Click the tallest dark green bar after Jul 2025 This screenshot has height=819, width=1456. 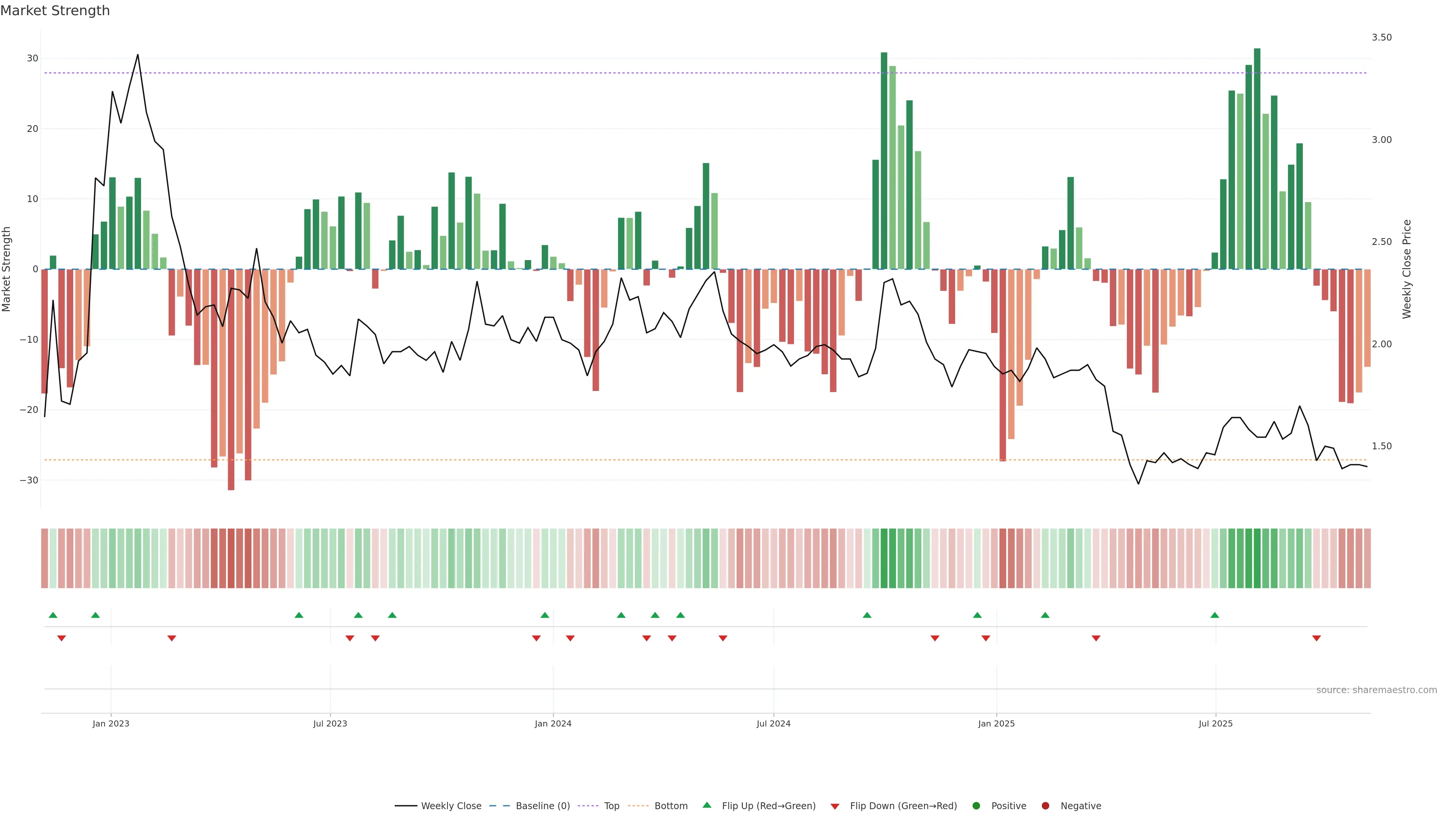click(x=1257, y=158)
